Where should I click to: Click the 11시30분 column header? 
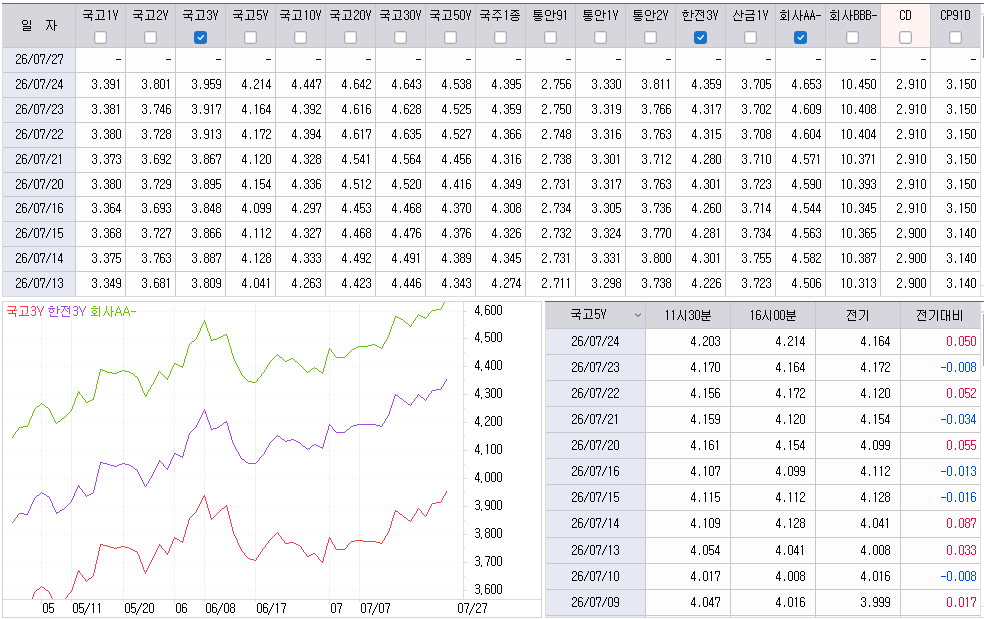pyautogui.click(x=688, y=315)
